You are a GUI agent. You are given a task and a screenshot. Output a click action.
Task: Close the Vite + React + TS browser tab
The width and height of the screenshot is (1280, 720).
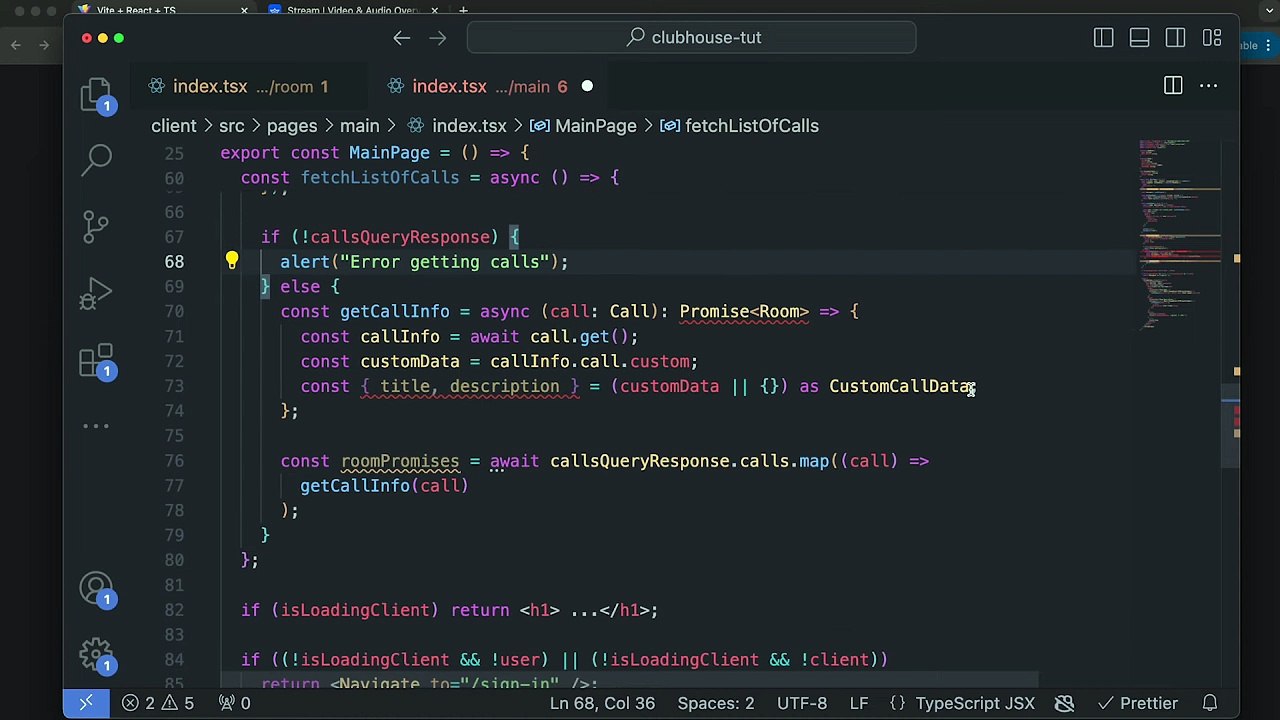coord(244,10)
